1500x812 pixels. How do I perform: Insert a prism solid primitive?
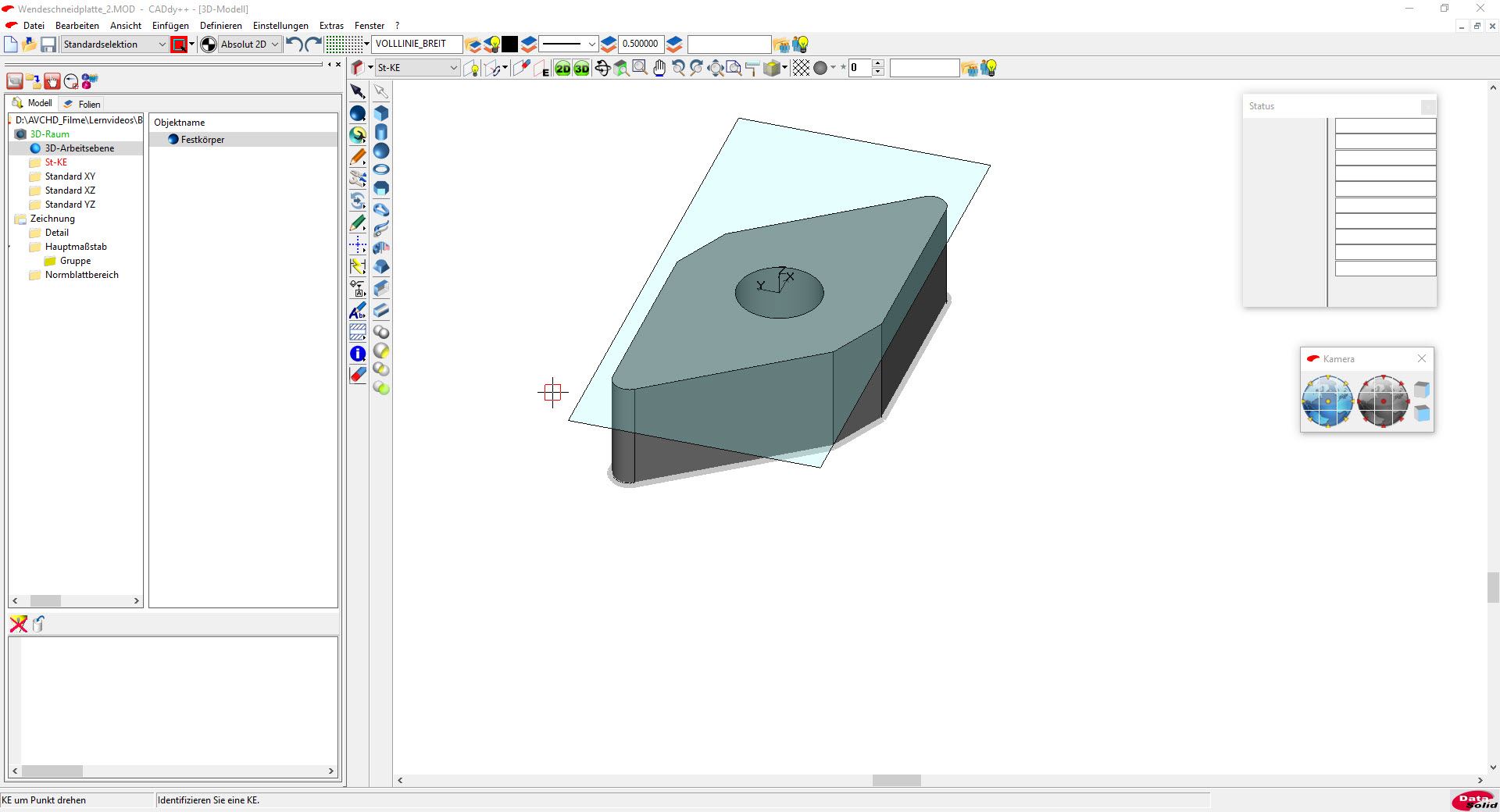point(381,188)
